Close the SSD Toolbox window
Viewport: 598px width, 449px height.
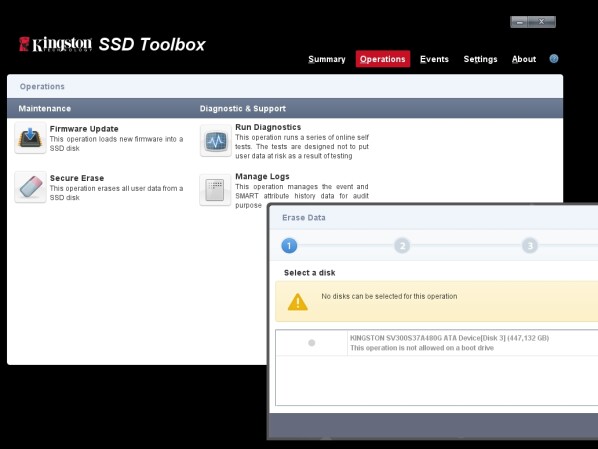click(542, 22)
